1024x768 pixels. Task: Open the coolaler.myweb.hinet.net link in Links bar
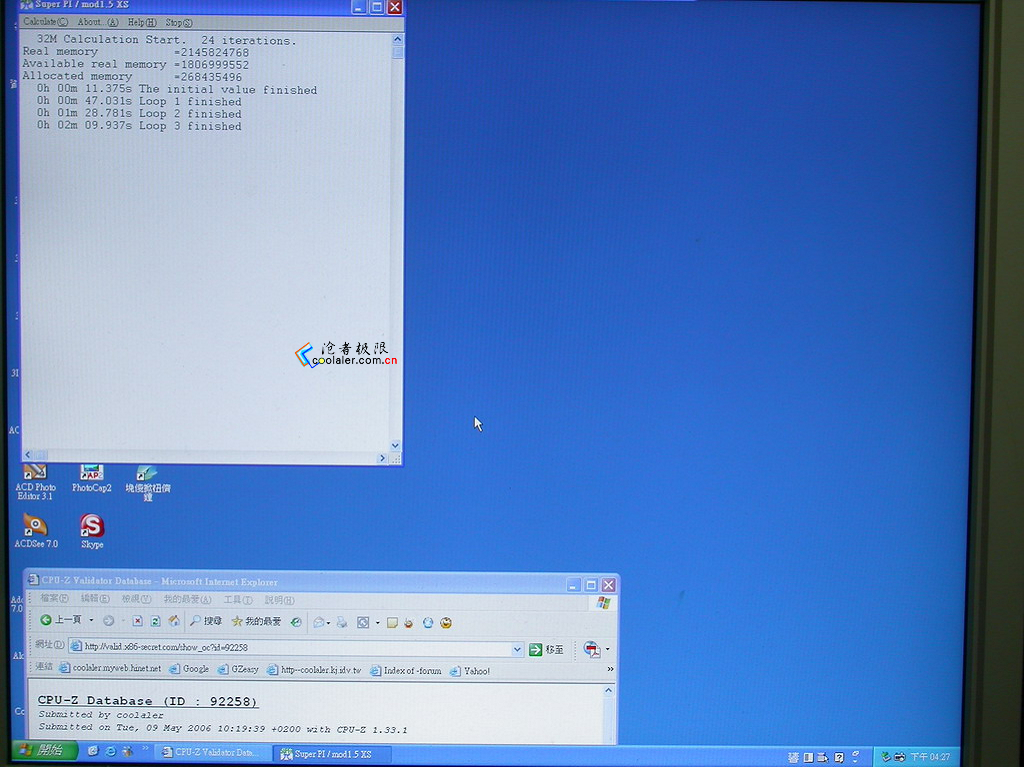[110, 668]
